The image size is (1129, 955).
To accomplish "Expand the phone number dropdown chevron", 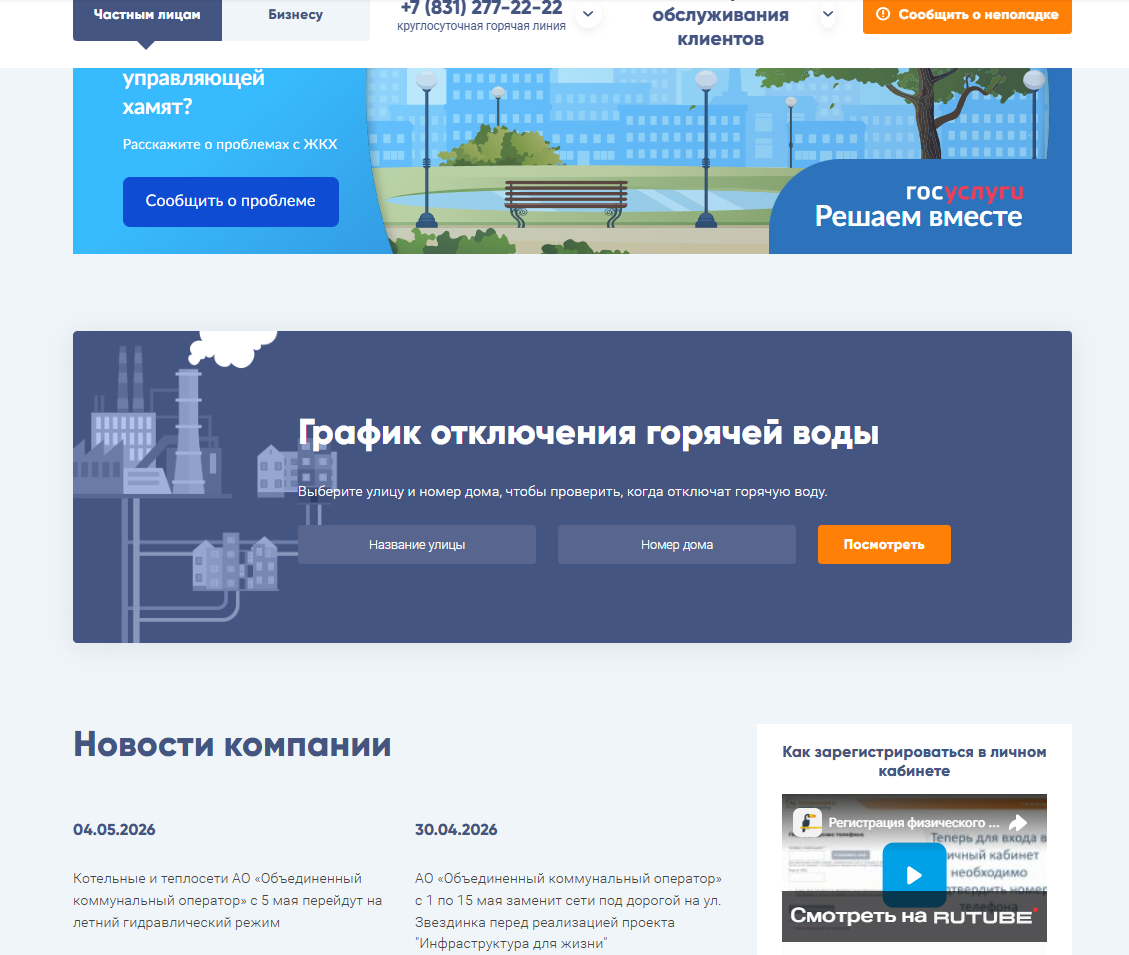I will coord(588,14).
